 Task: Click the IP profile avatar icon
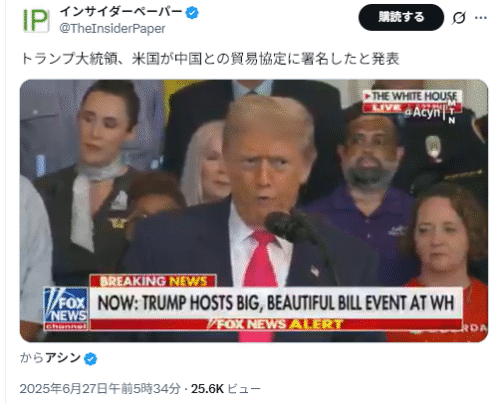pyautogui.click(x=36, y=21)
